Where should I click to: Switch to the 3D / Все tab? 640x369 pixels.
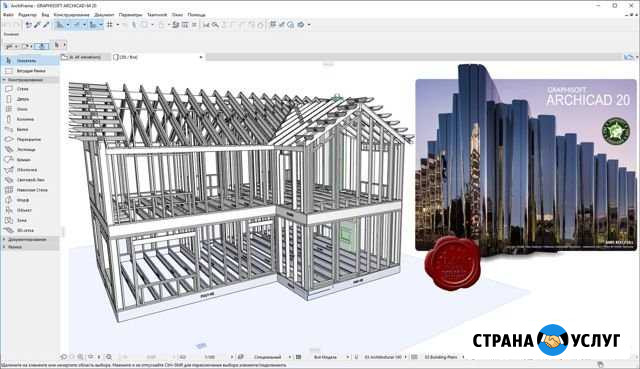157,57
